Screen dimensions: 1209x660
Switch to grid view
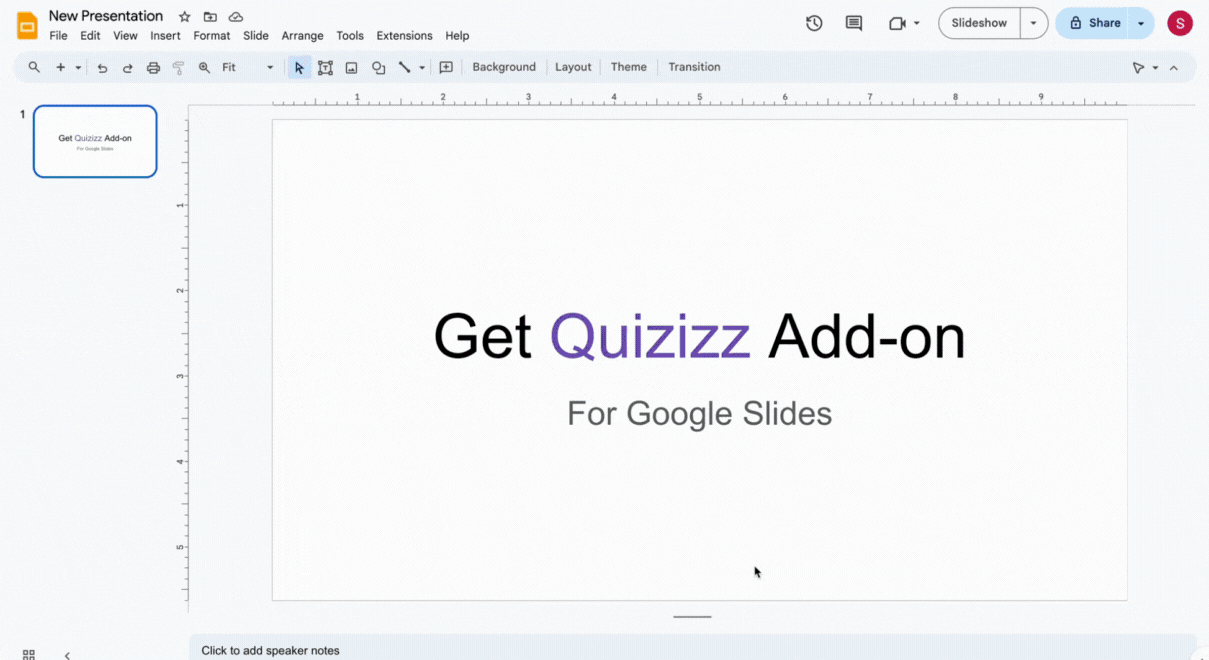(29, 654)
